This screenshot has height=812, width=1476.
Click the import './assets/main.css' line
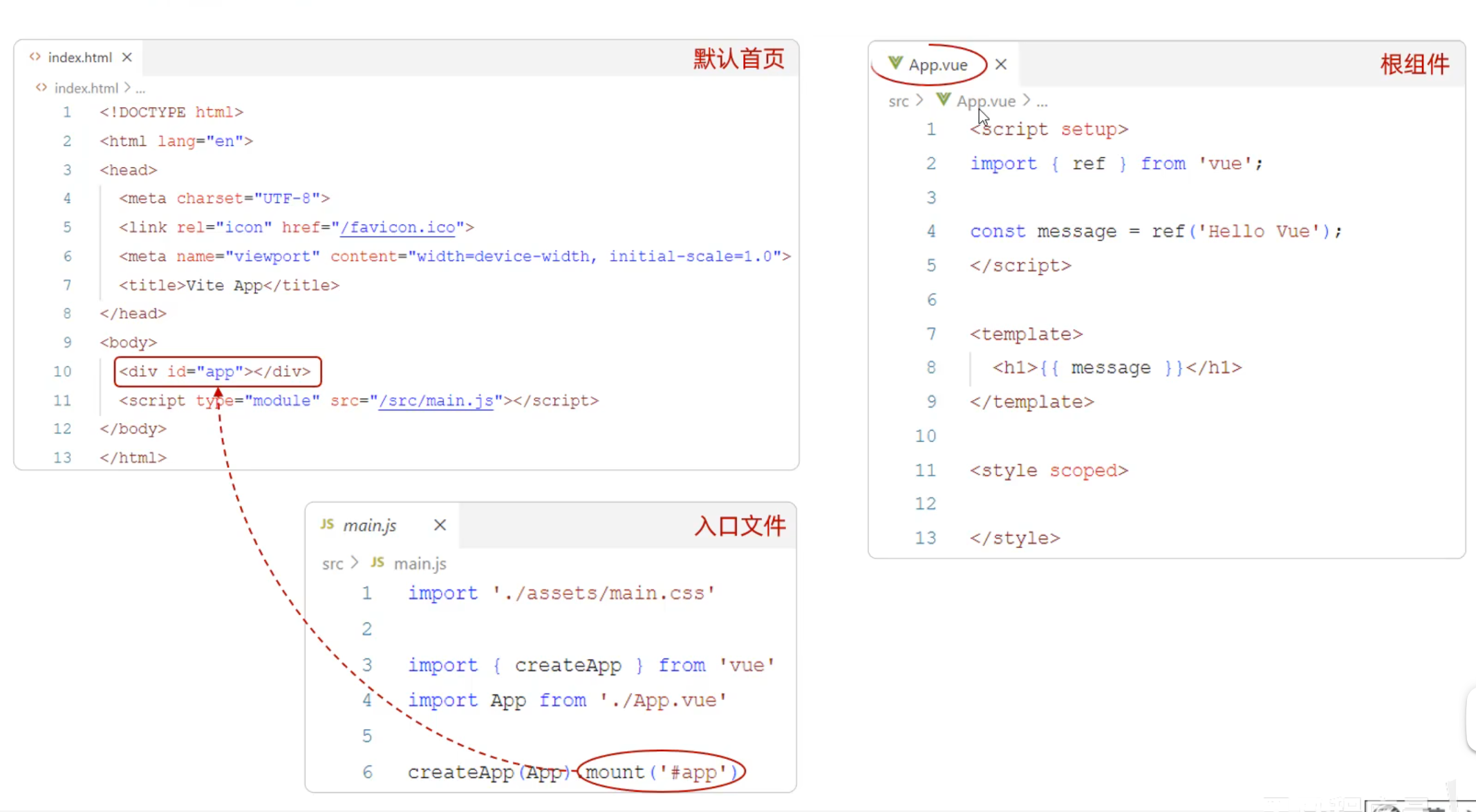point(561,594)
